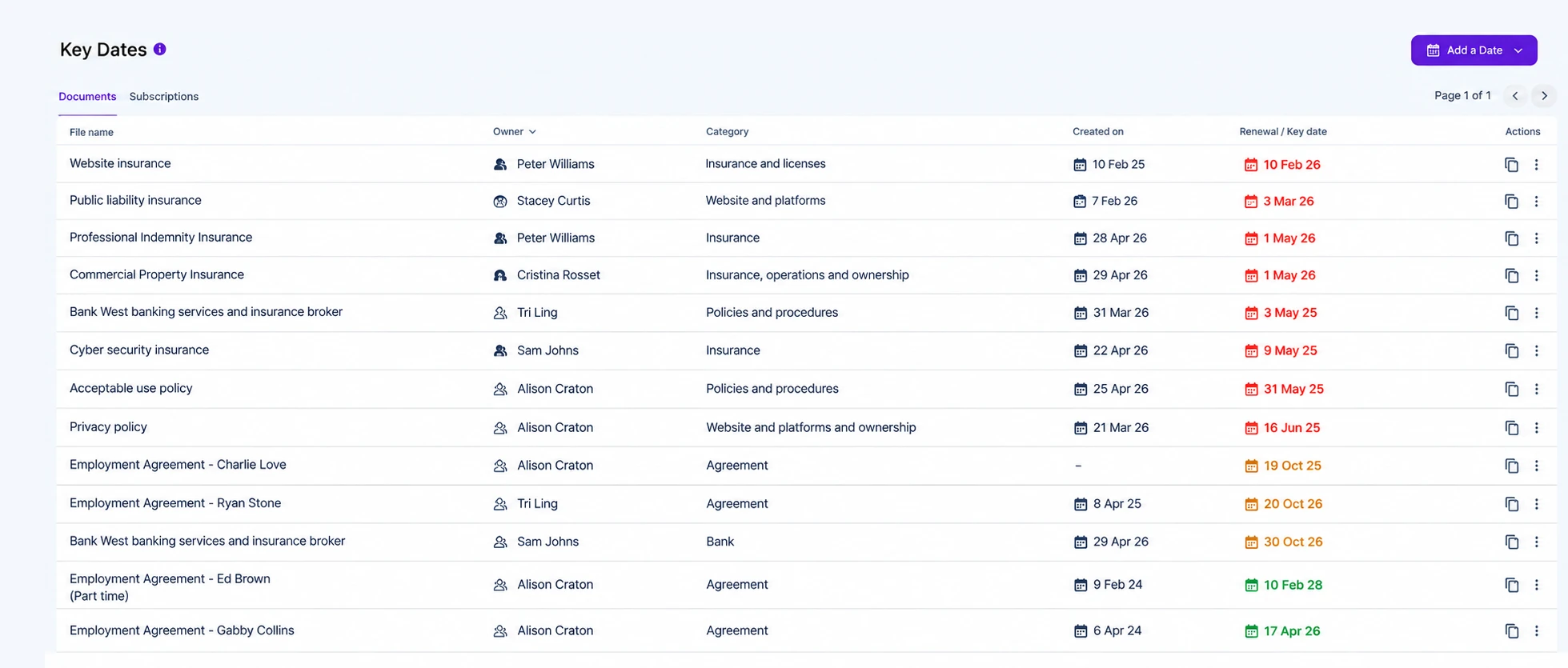Open Commercial Property Insurance file name
This screenshot has height=668, width=1568.
(x=157, y=274)
